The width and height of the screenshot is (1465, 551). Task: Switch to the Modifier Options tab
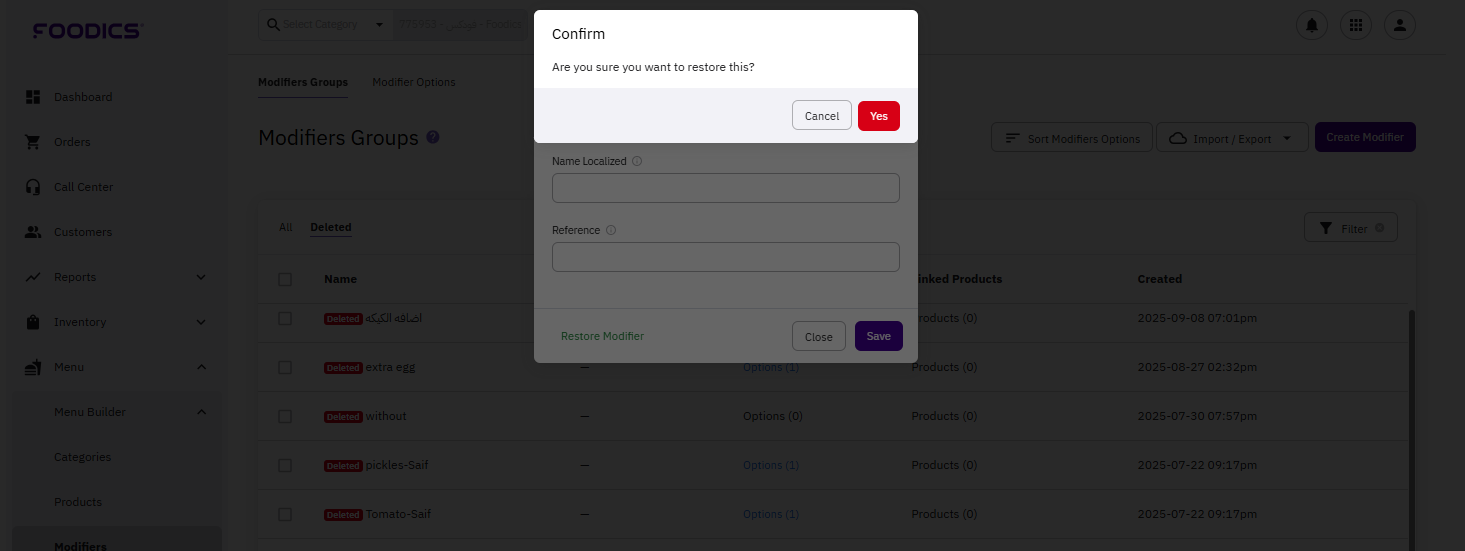[x=413, y=82]
